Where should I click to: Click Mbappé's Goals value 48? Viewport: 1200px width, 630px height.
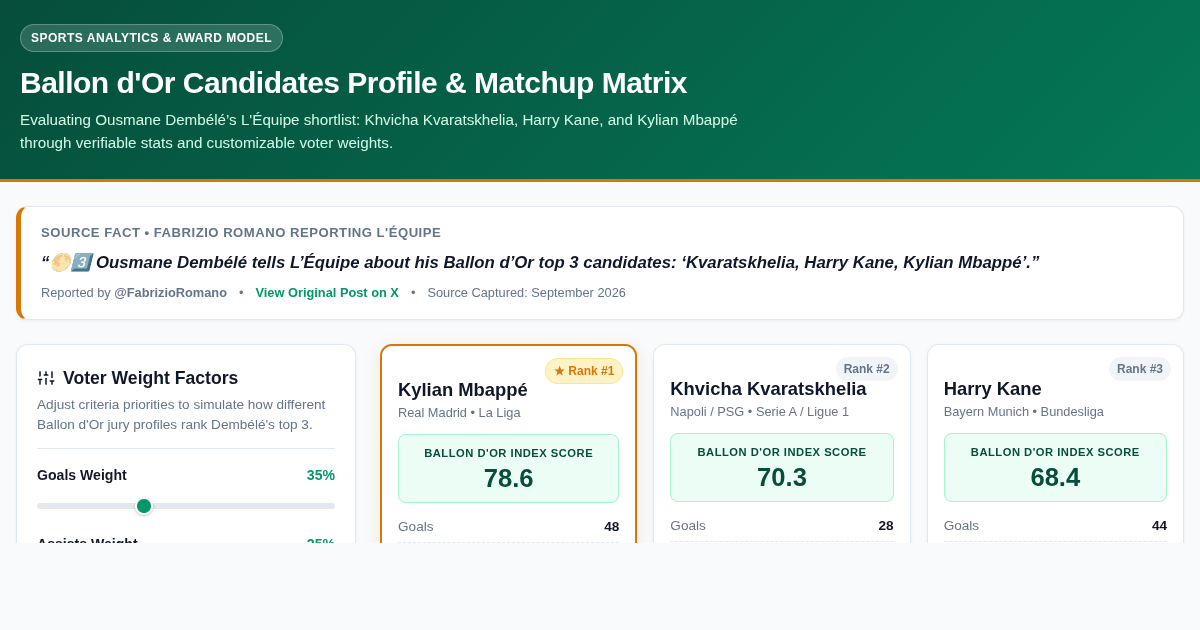(611, 526)
